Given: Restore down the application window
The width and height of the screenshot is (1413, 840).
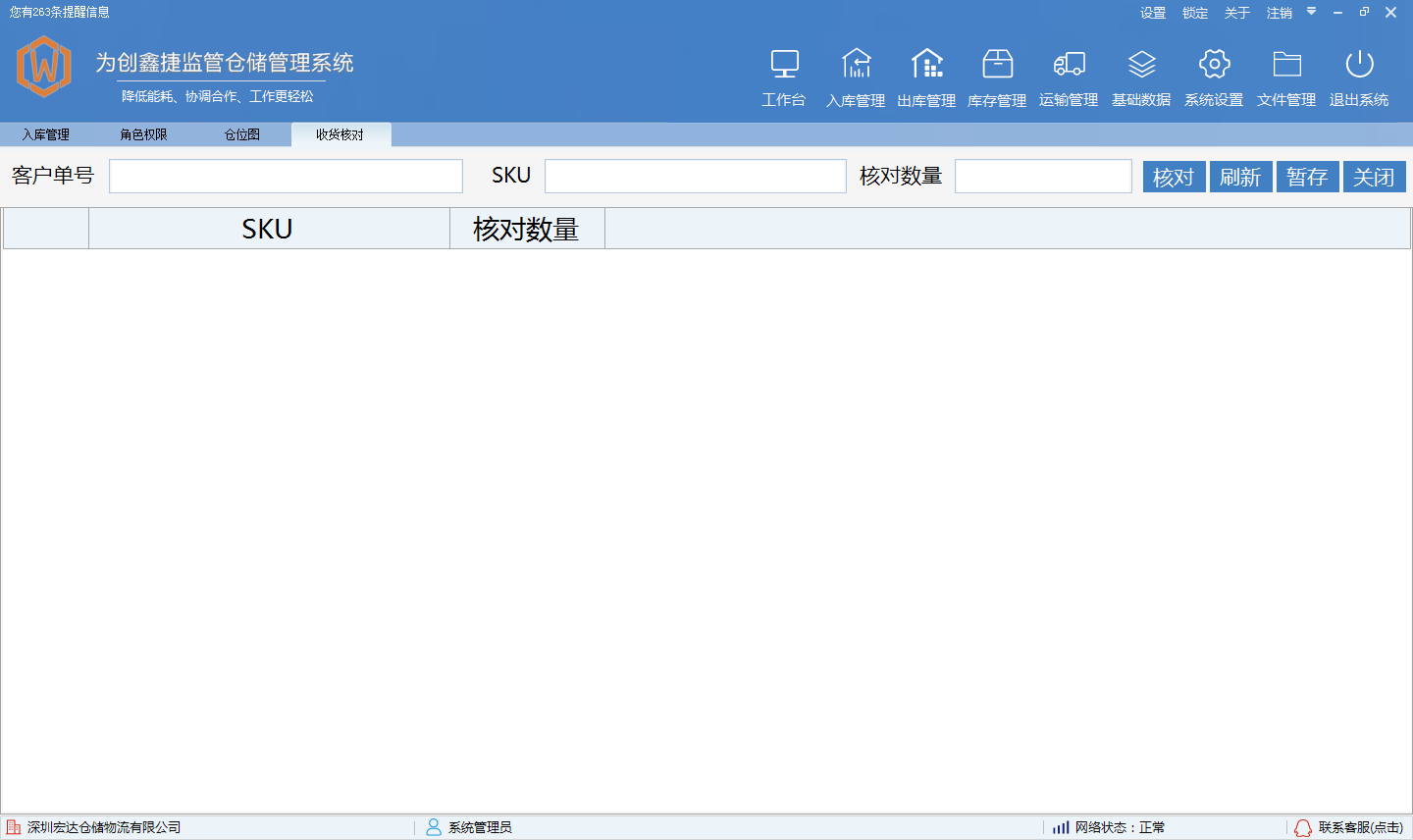Looking at the screenshot, I should coord(1364,12).
